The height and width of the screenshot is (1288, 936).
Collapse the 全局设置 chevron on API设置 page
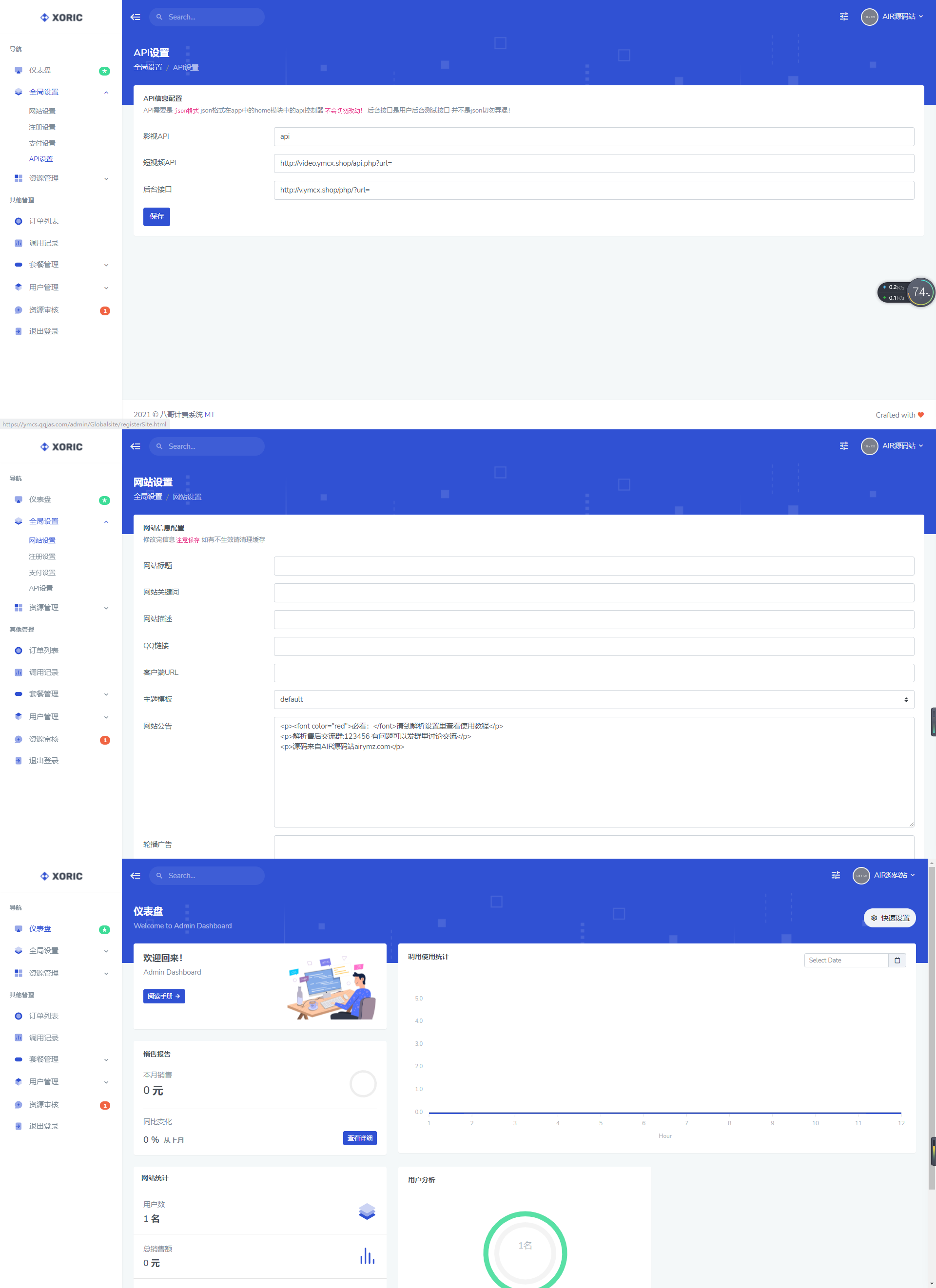tap(106, 93)
